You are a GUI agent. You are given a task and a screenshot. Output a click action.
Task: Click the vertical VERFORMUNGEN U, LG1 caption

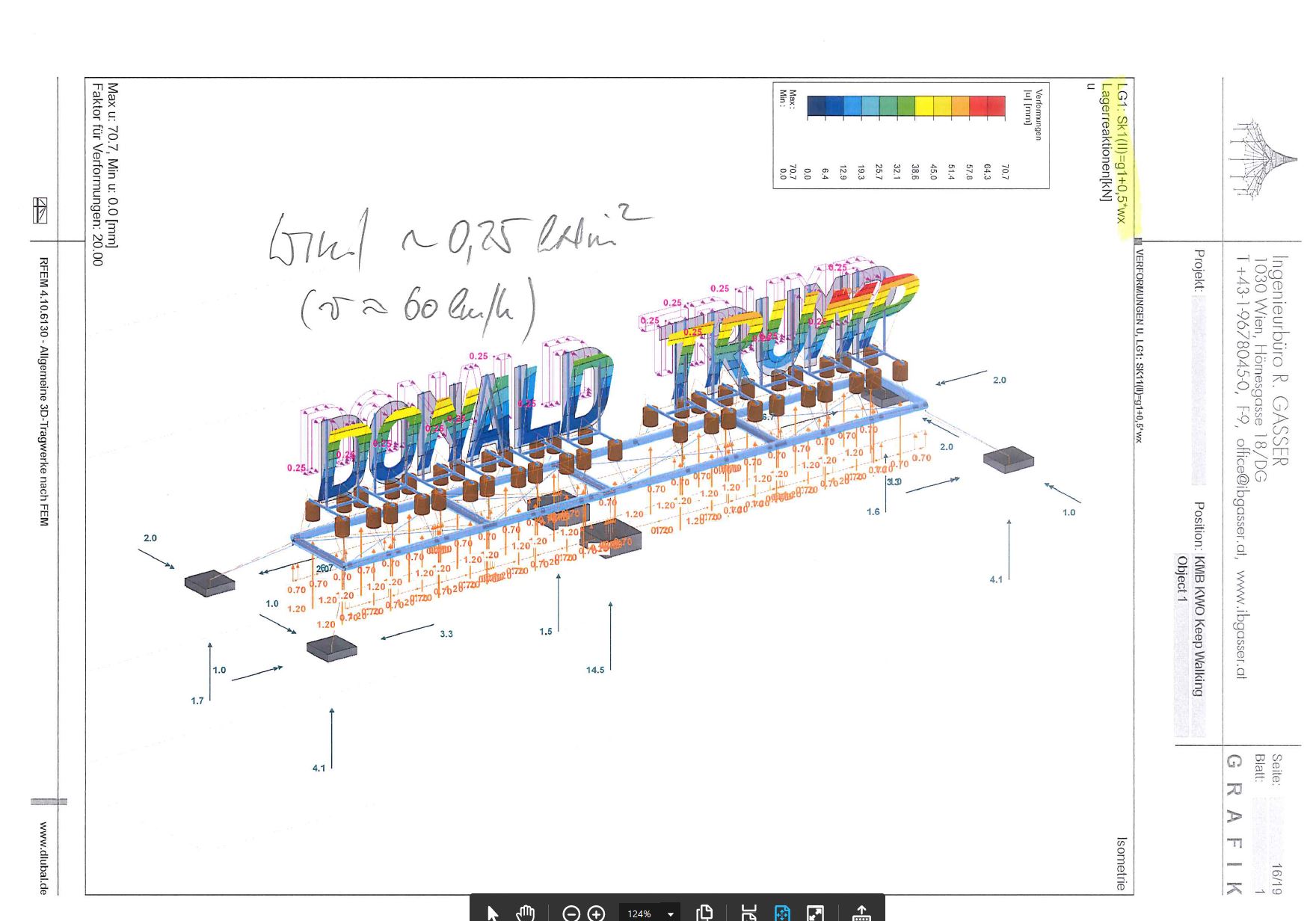pos(1139,345)
